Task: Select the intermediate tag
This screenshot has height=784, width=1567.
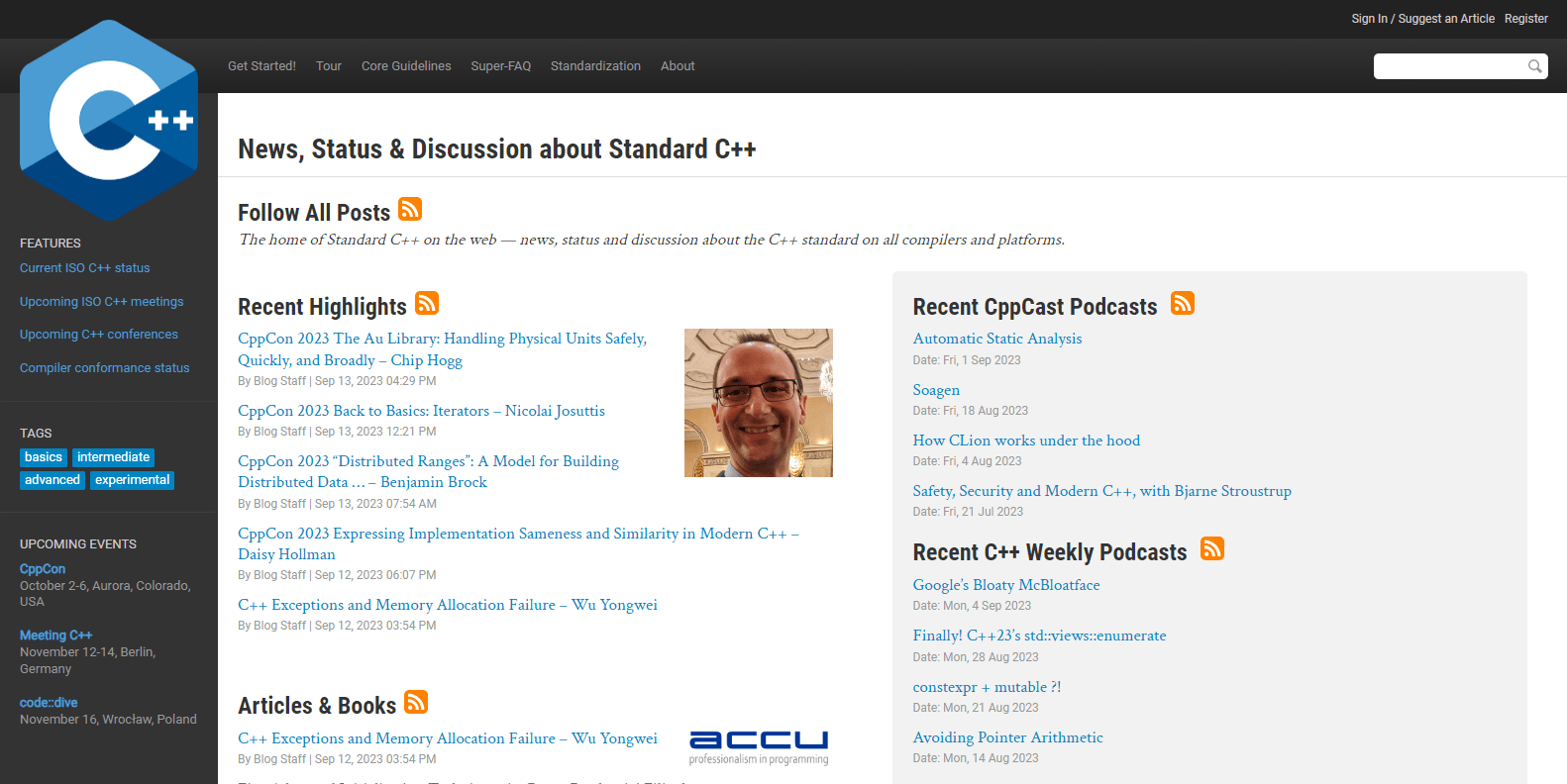Action: 114,457
